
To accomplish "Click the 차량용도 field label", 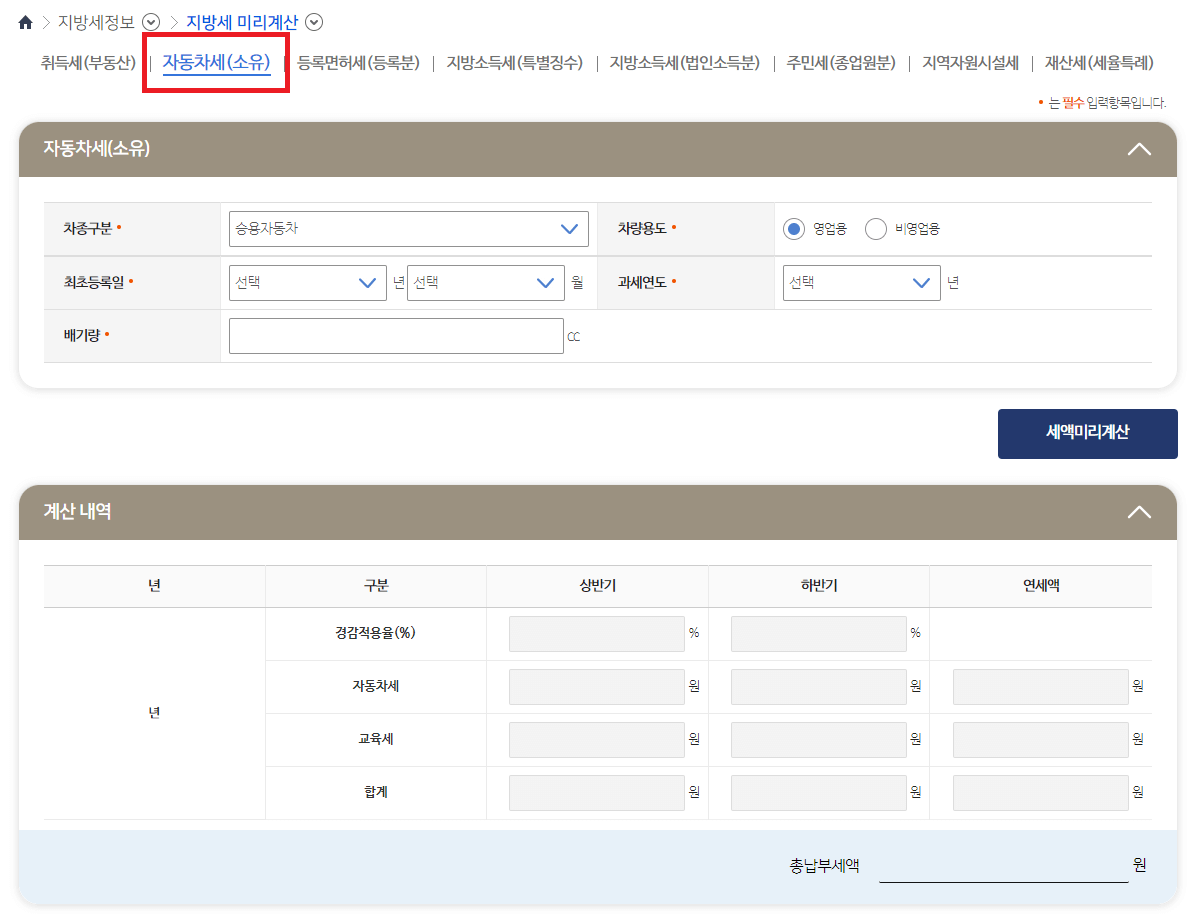I will pyautogui.click(x=642, y=228).
